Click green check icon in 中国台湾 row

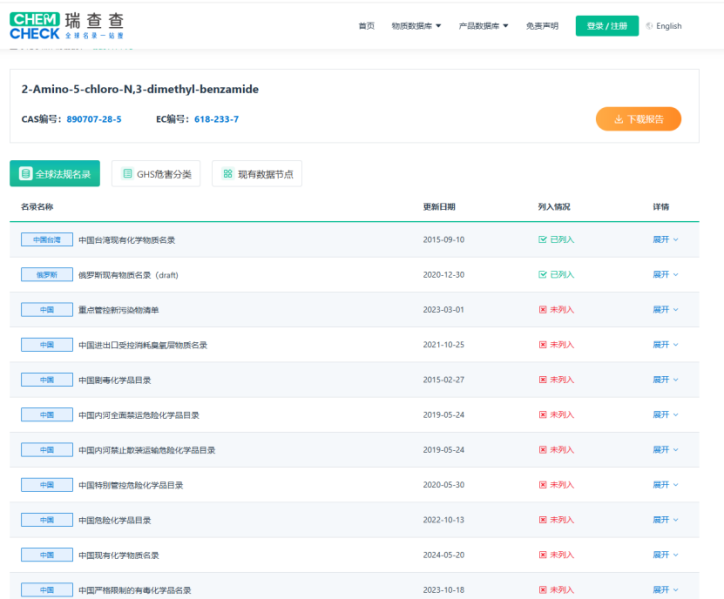(543, 240)
